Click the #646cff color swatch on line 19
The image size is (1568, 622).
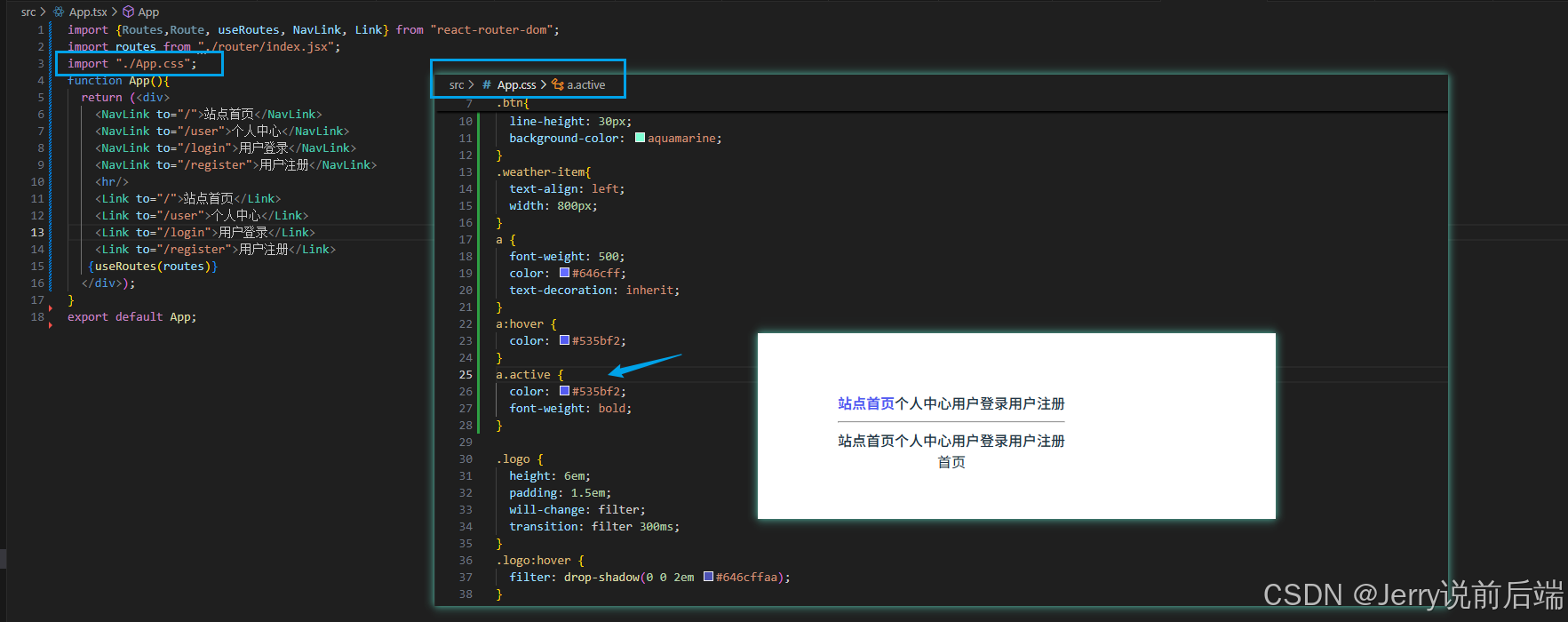(x=564, y=273)
